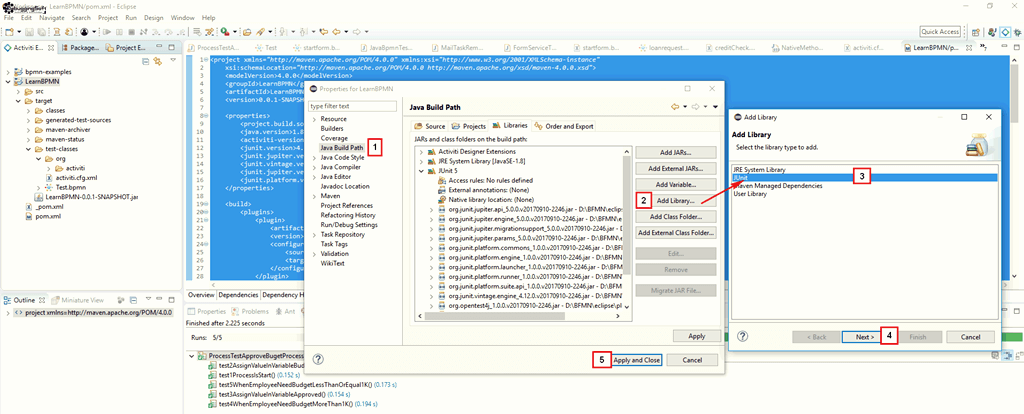Open the Dependencies tab of pom editor
1024x414 pixels.
point(238,295)
